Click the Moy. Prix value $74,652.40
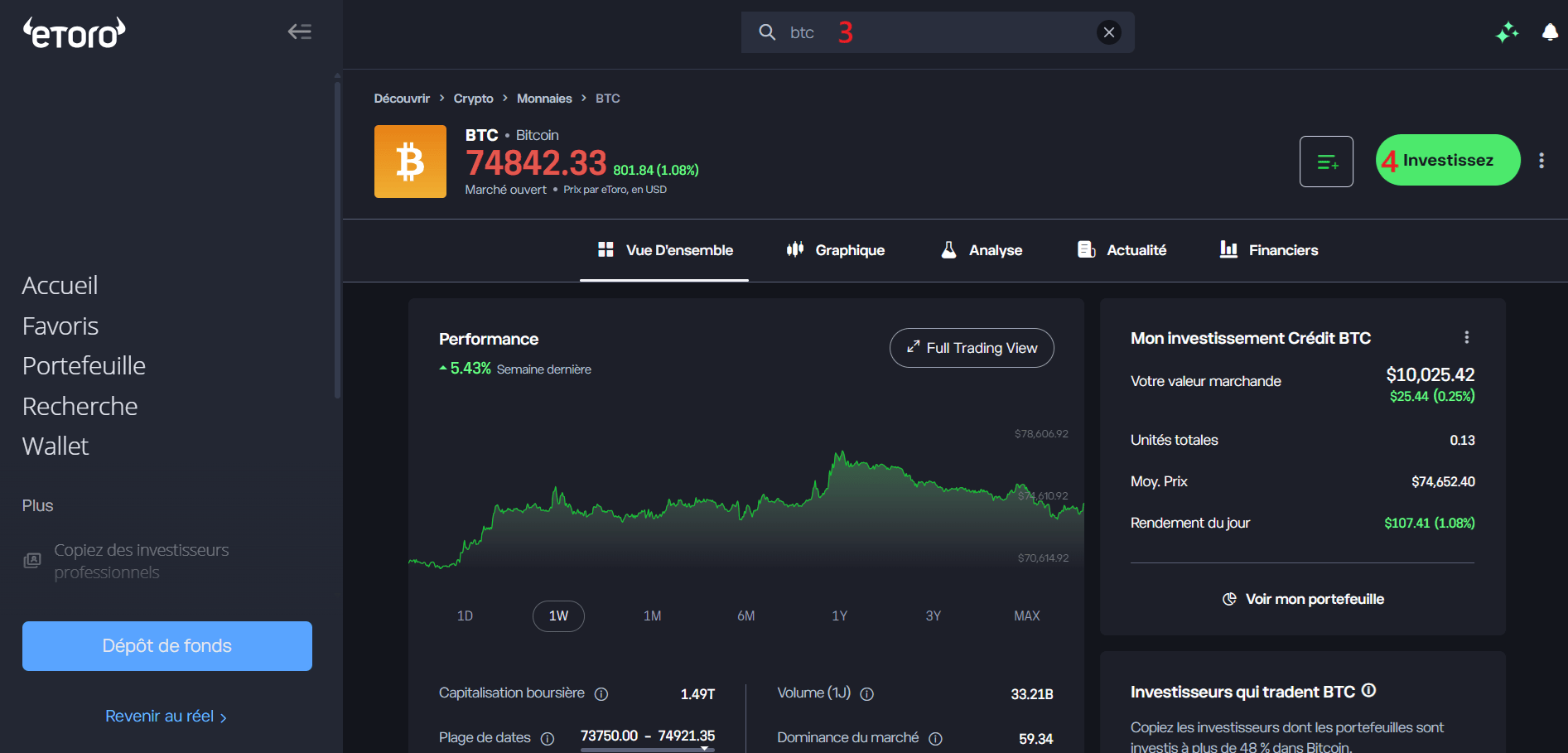 pos(1443,482)
